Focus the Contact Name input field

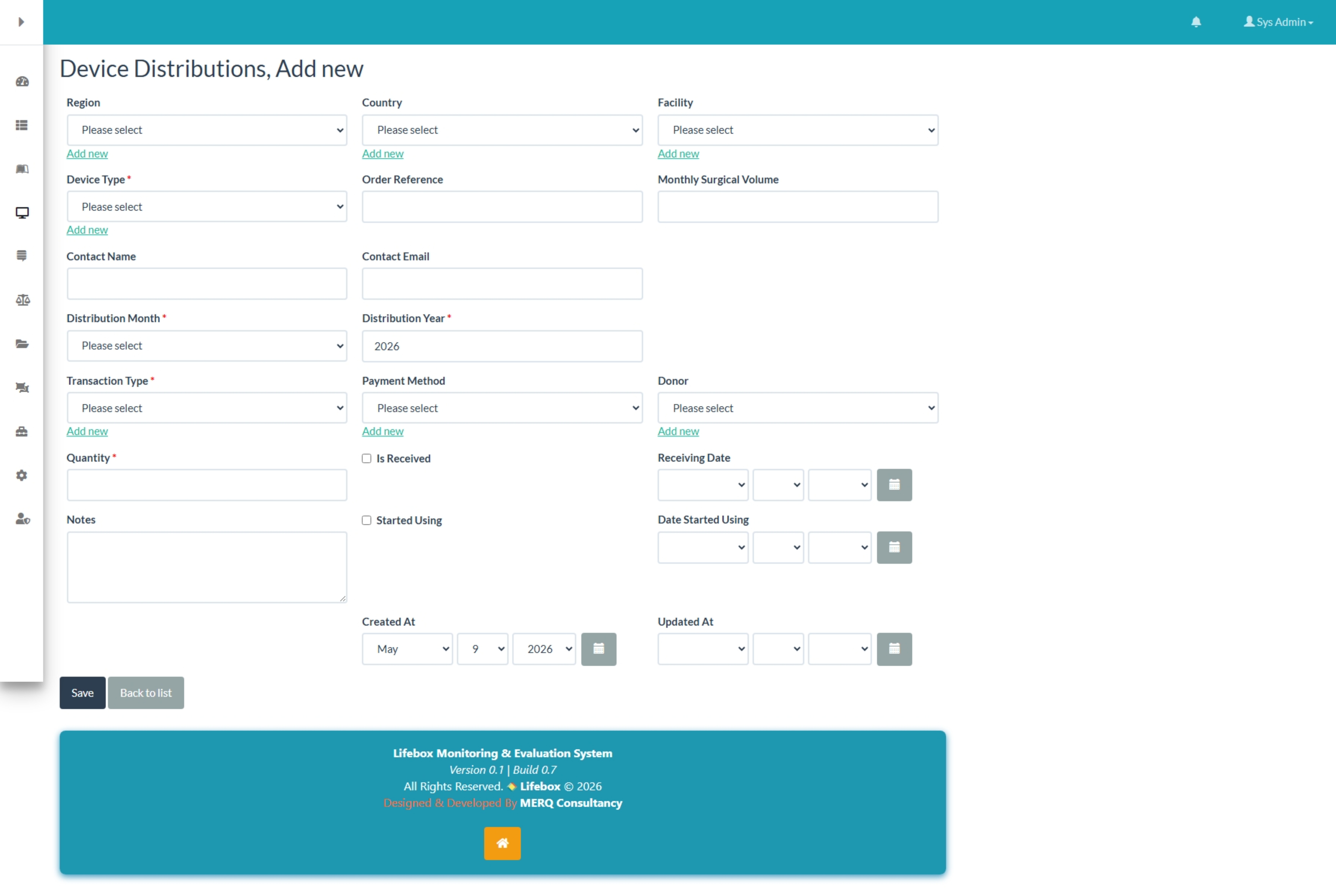pos(207,284)
